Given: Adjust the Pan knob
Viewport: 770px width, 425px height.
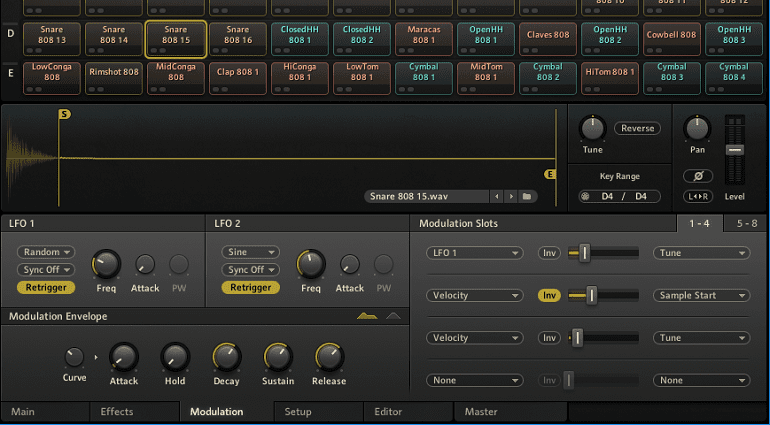Looking at the screenshot, I should pos(697,129).
